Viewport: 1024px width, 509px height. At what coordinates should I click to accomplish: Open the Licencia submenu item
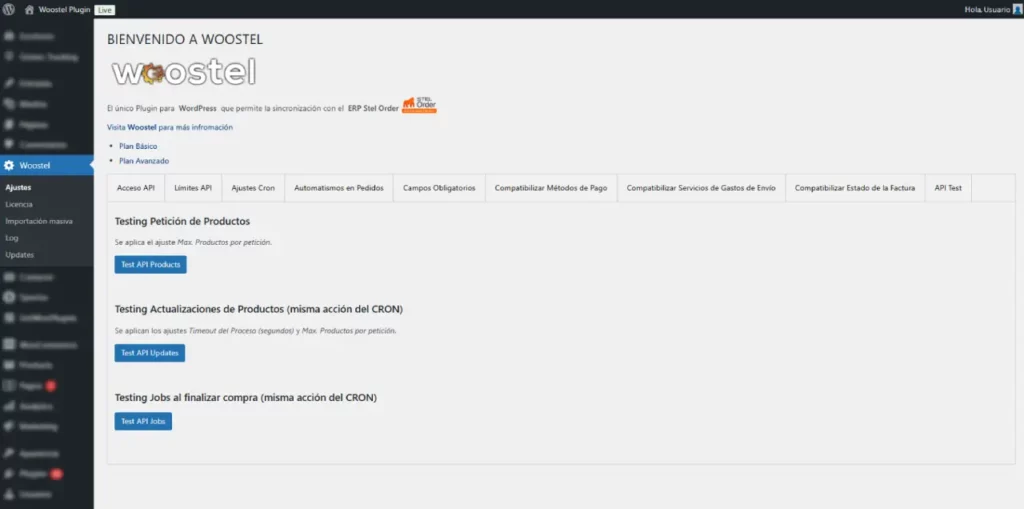19,205
